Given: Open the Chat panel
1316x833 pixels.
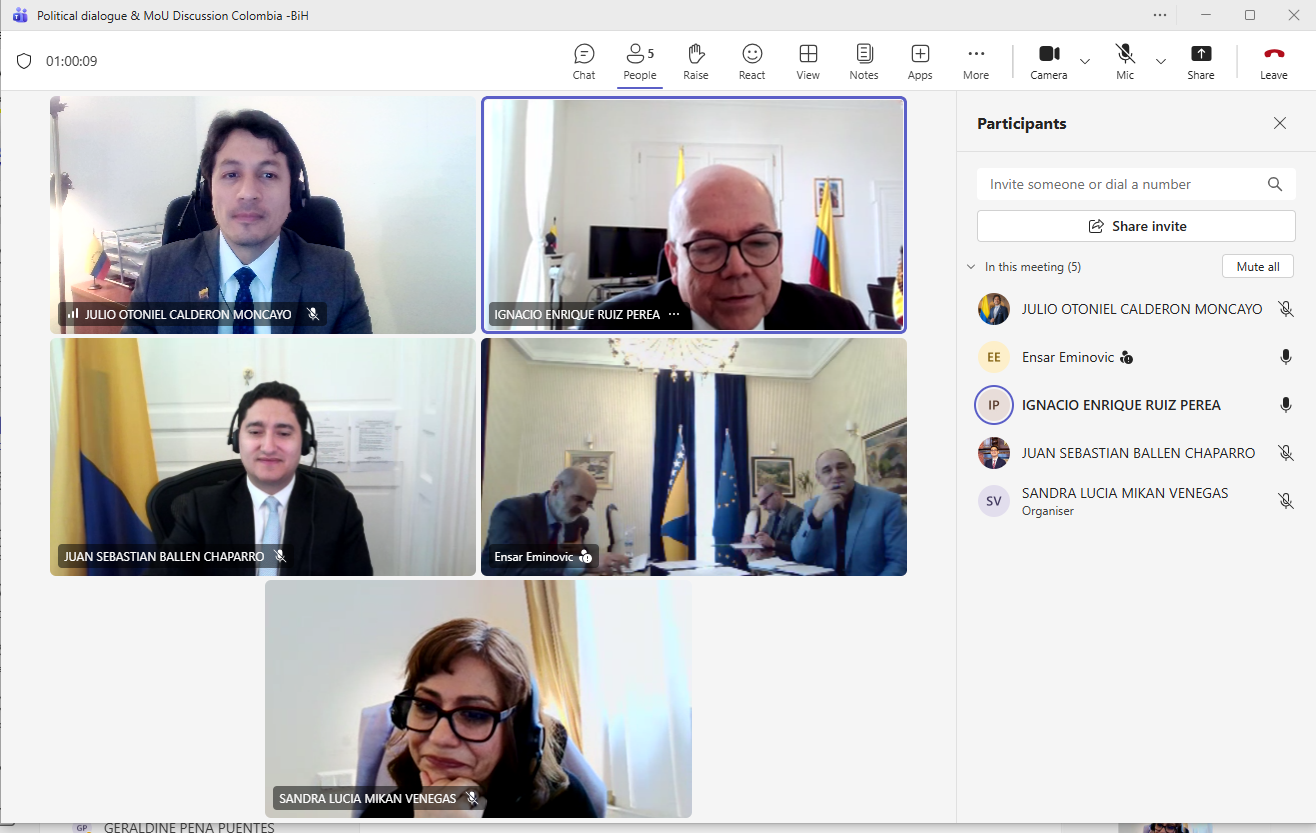Looking at the screenshot, I should tap(584, 62).
